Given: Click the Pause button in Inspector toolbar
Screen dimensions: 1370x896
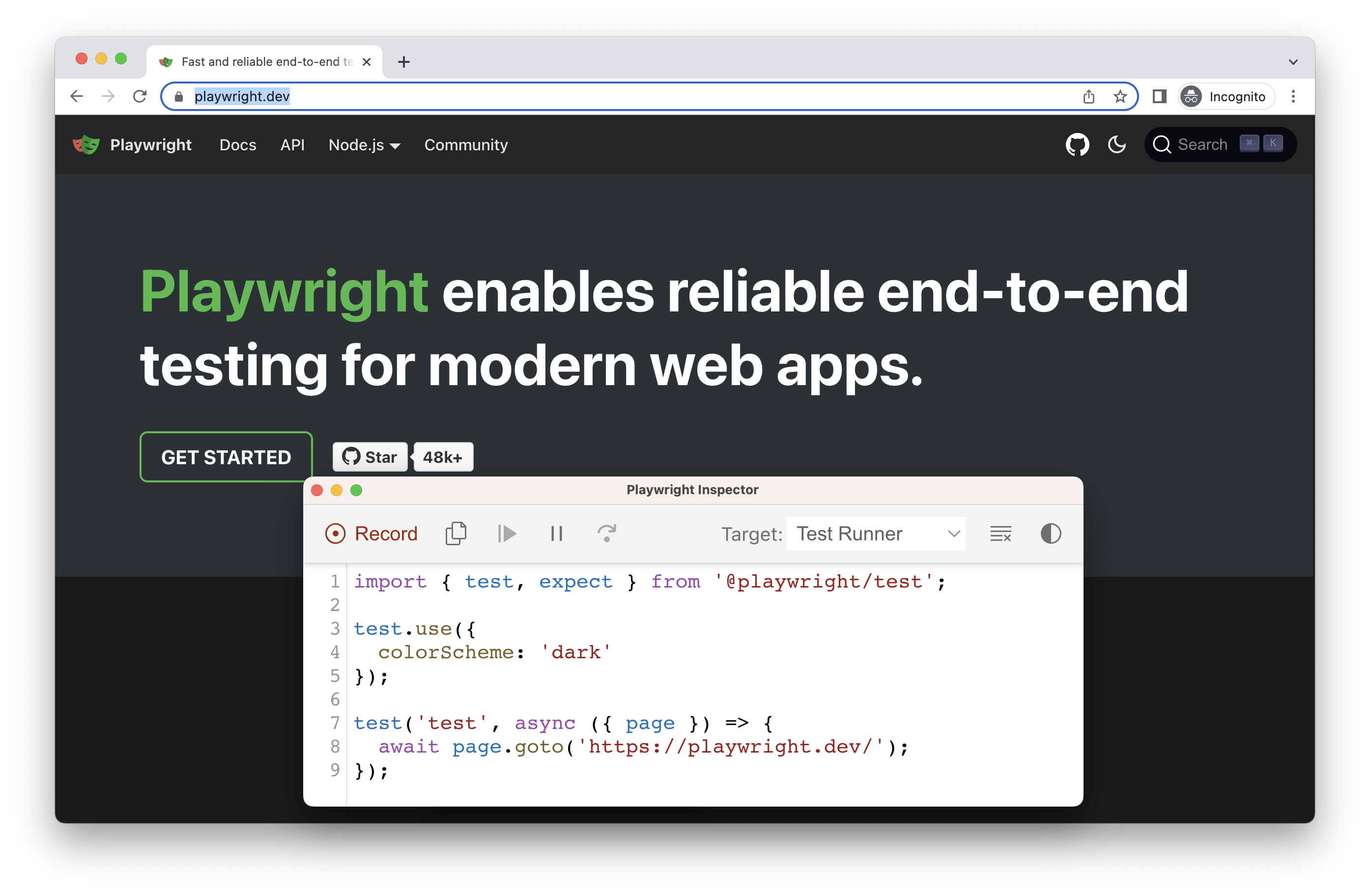Looking at the screenshot, I should 557,533.
